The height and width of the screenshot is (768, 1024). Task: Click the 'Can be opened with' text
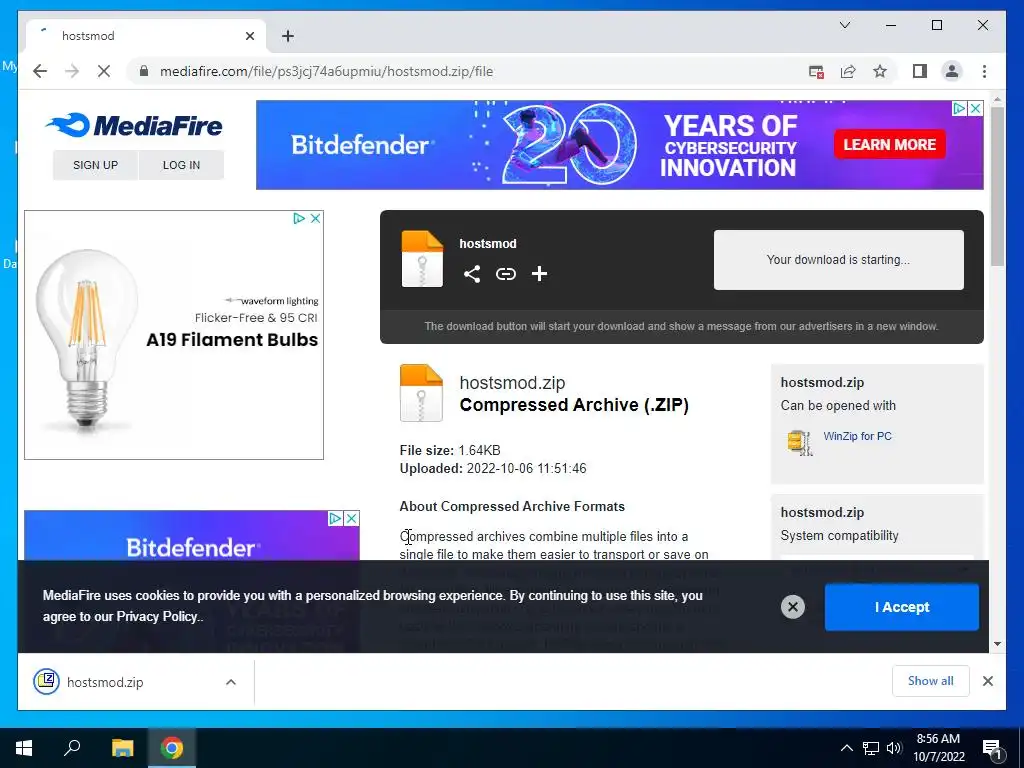point(838,406)
